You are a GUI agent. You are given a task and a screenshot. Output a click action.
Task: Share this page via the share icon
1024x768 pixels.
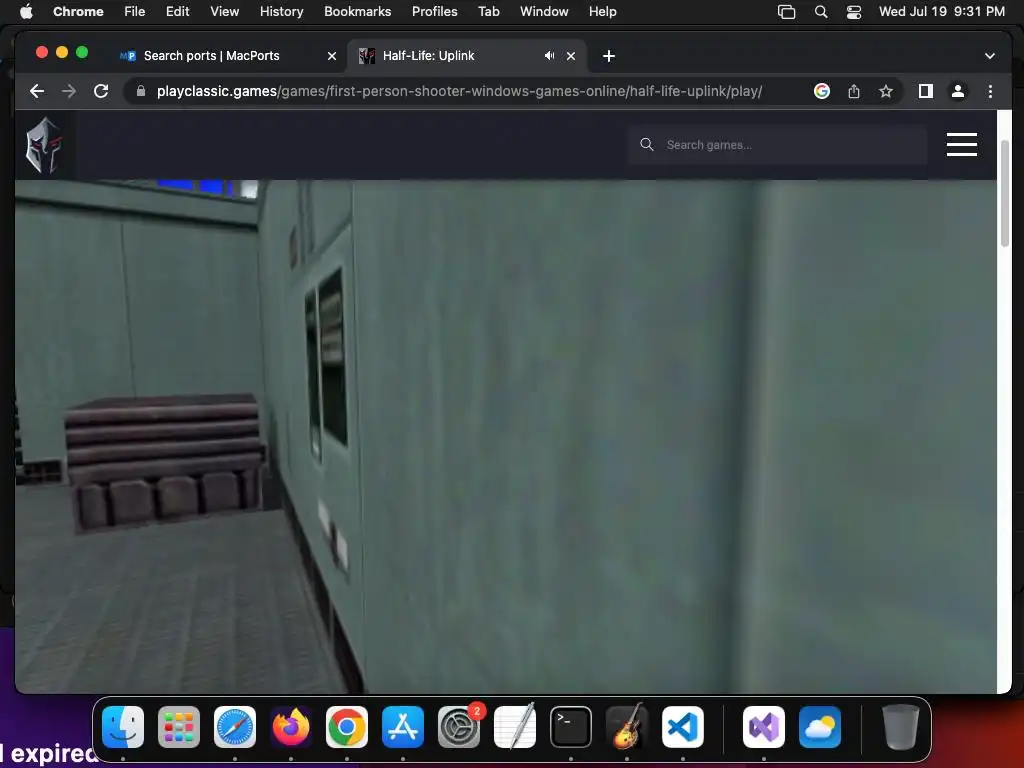tap(854, 91)
